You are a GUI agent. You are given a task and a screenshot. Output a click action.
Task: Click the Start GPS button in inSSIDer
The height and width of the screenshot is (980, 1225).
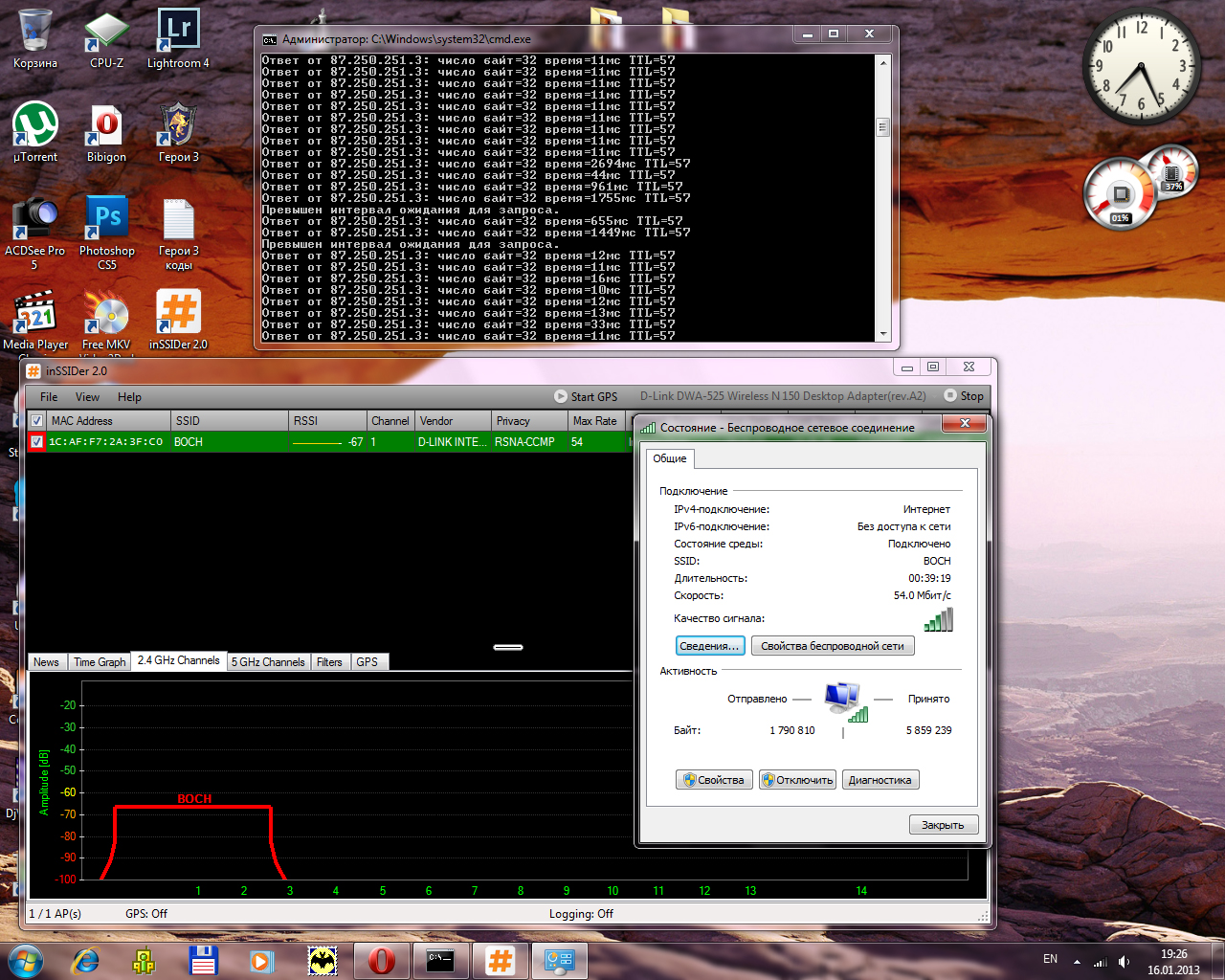coord(586,396)
